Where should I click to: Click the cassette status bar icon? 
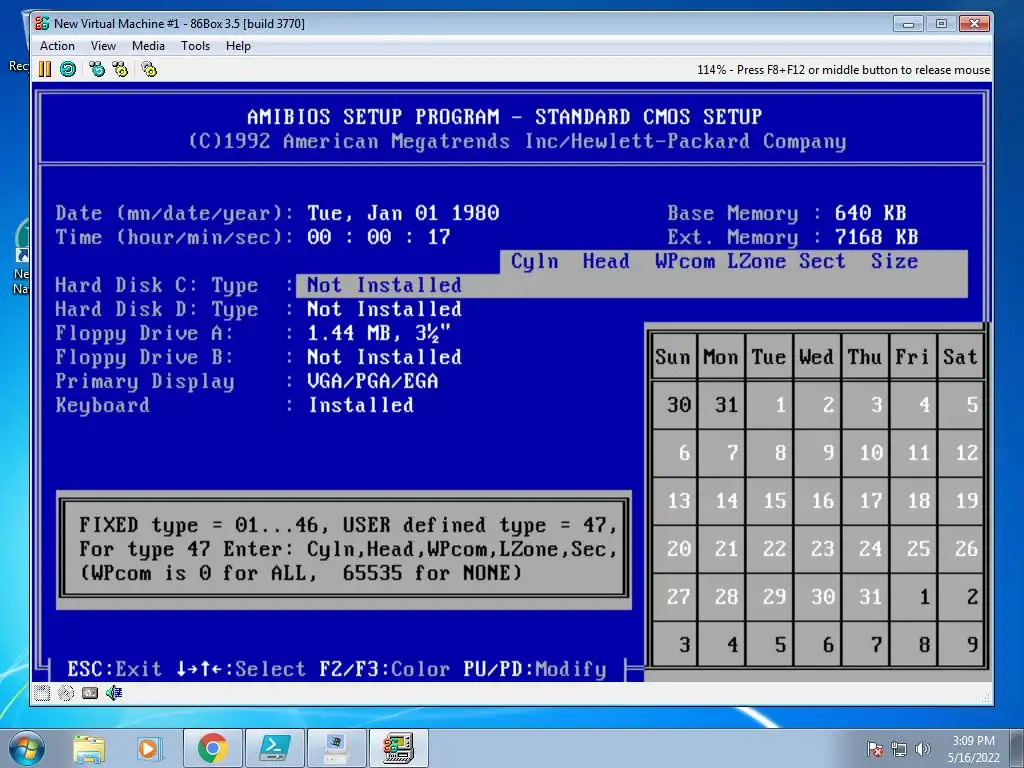point(90,693)
